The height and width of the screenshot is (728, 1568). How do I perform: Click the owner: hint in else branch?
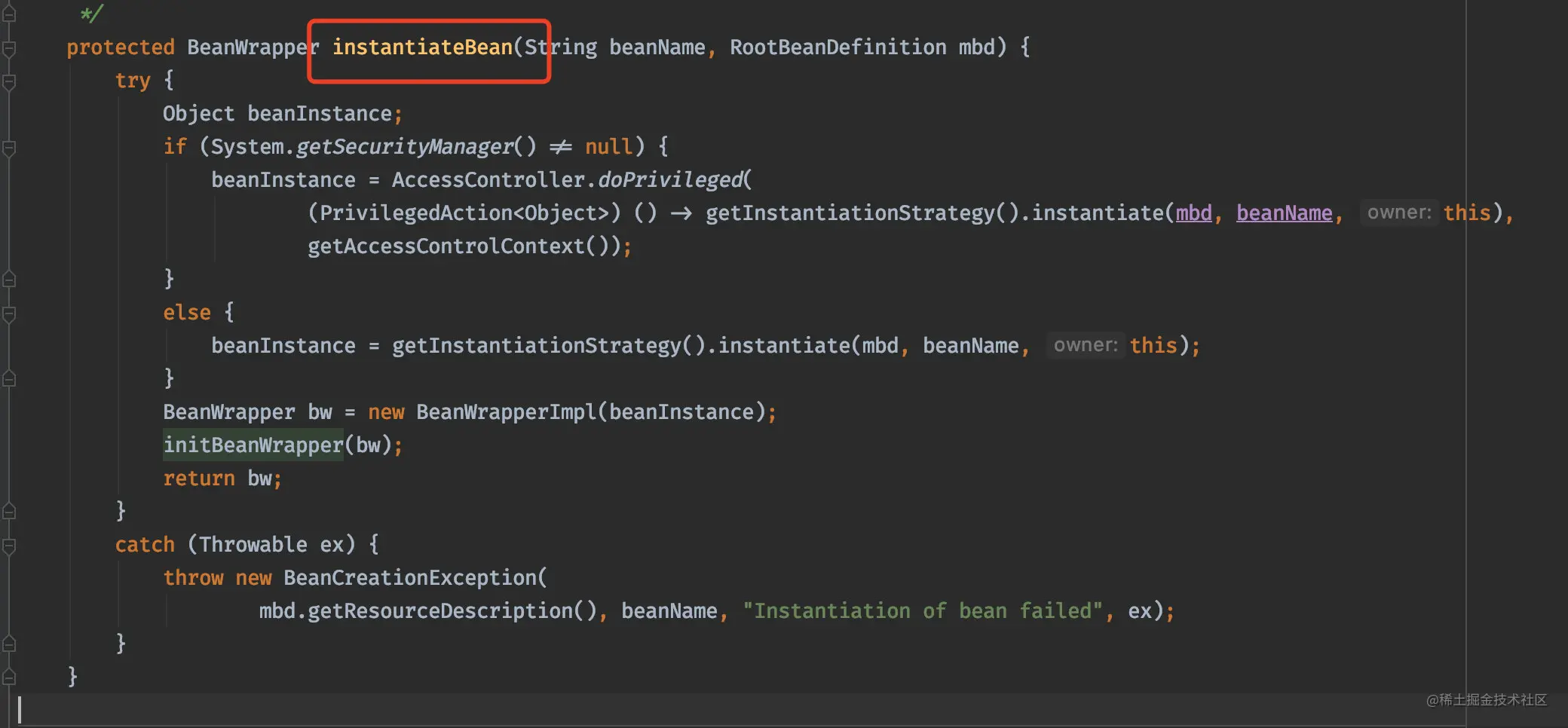pyautogui.click(x=1086, y=345)
